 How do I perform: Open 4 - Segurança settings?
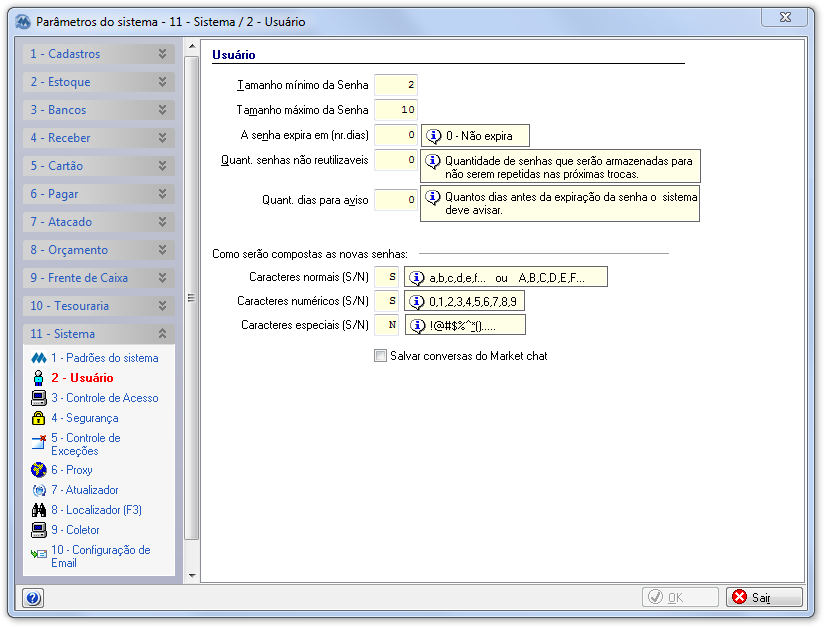pyautogui.click(x=85, y=418)
